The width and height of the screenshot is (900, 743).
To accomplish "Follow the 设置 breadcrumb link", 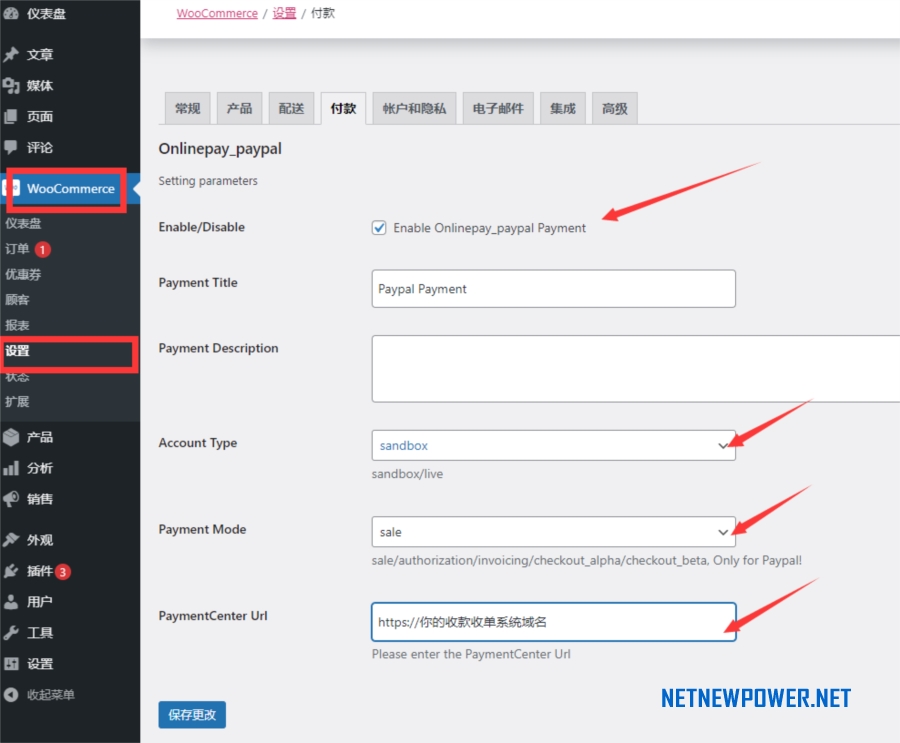I will 284,13.
